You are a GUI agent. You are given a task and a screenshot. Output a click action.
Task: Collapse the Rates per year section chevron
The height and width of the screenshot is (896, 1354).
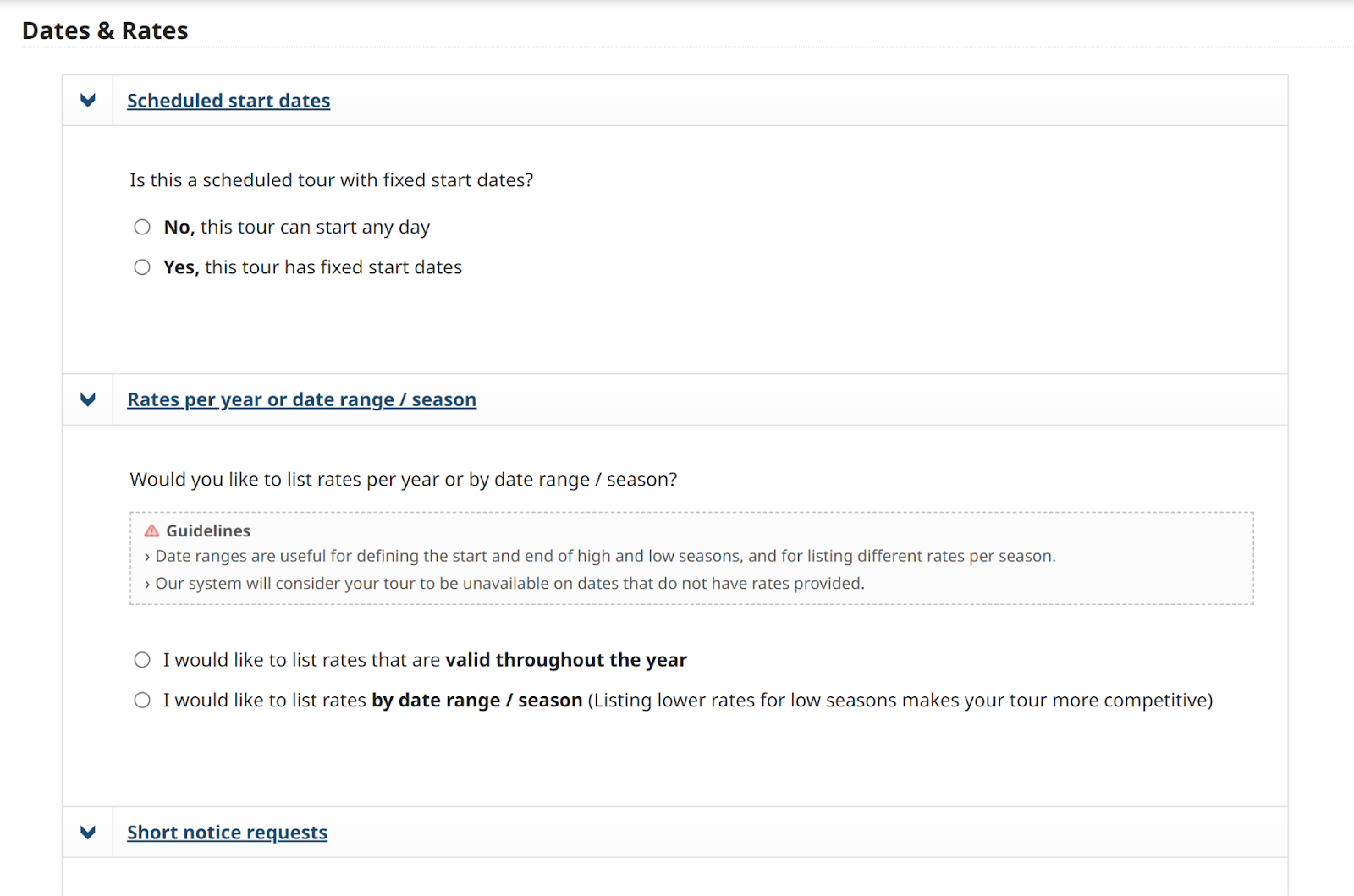pos(88,399)
